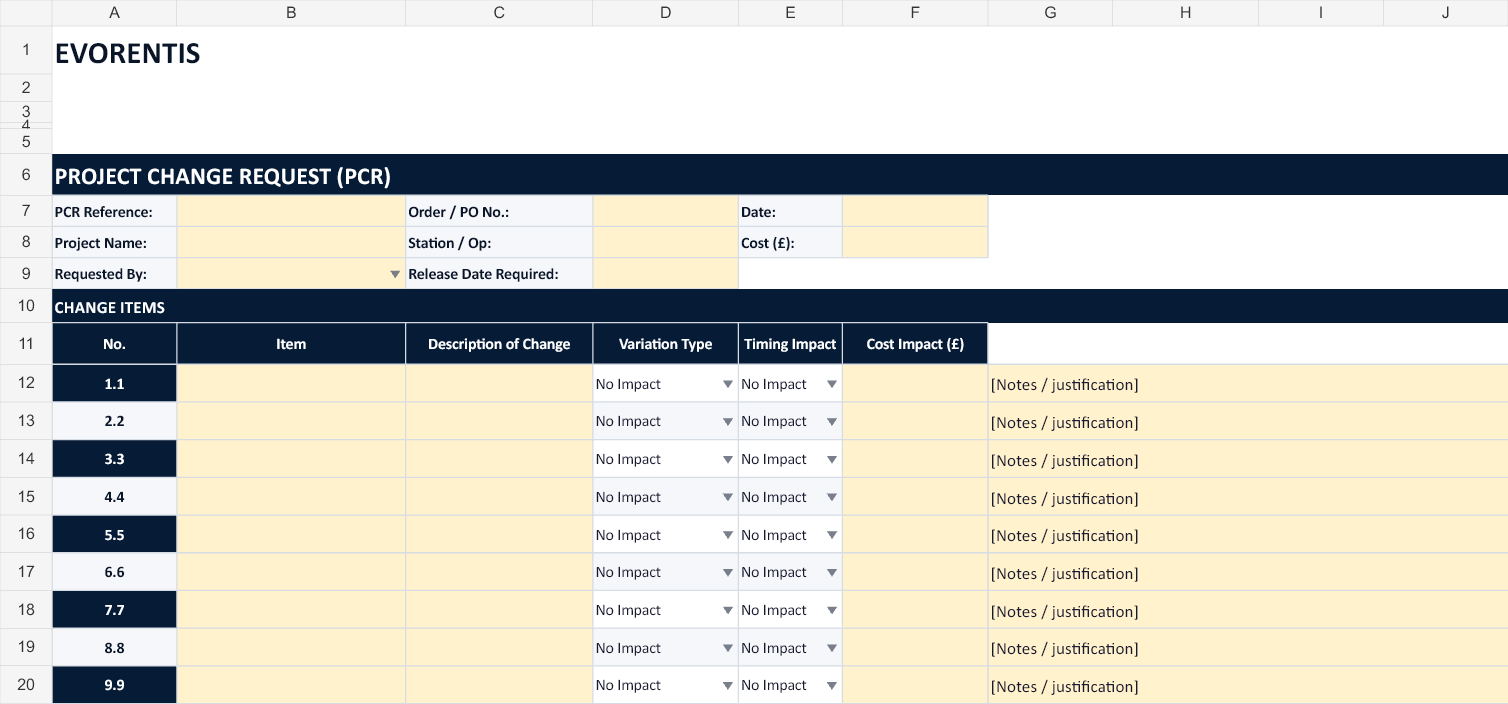Select Description of Change cell for item 3.3
Viewport: 1508px width, 704px height.
[499, 460]
